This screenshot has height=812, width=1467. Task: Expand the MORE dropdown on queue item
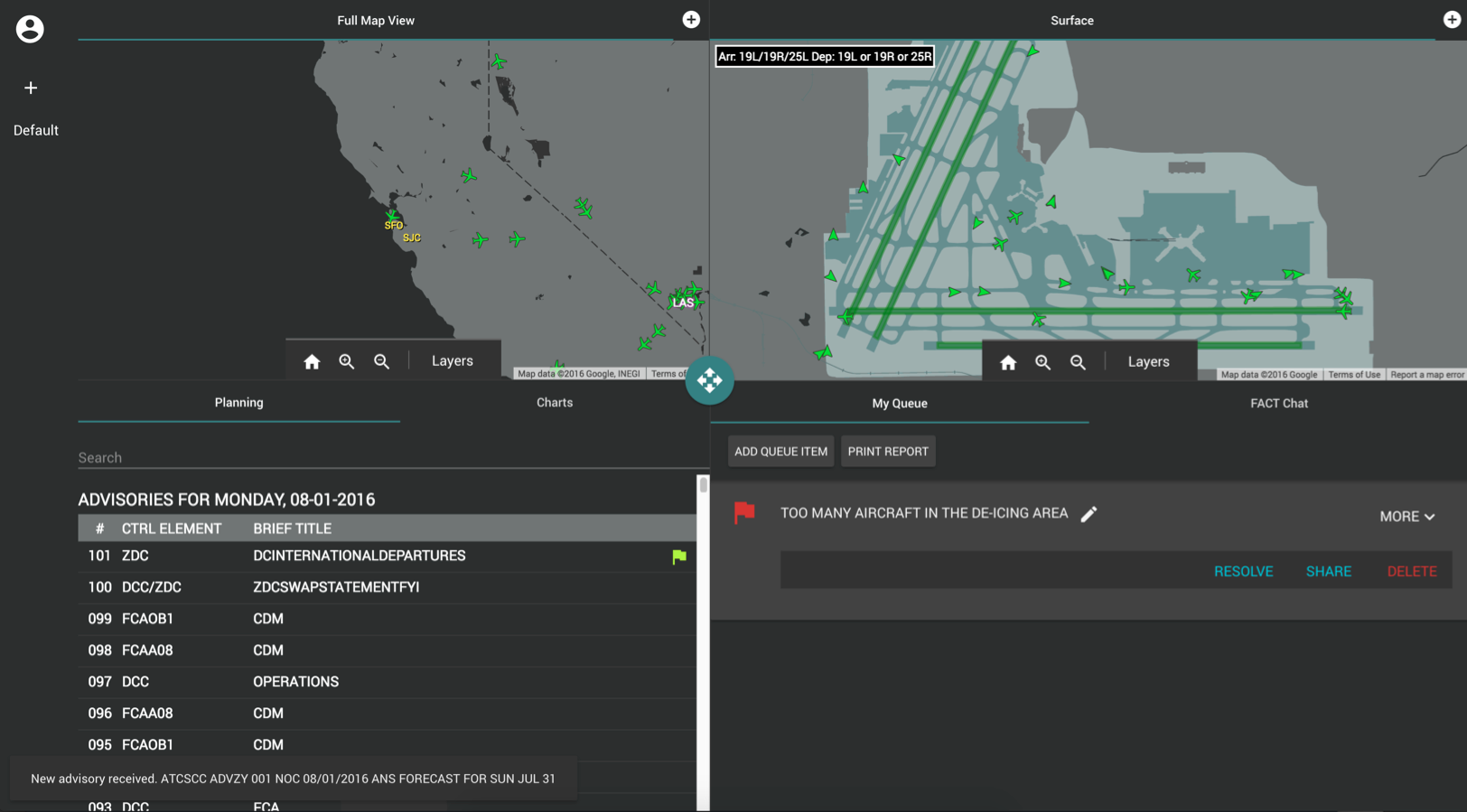pos(1406,517)
